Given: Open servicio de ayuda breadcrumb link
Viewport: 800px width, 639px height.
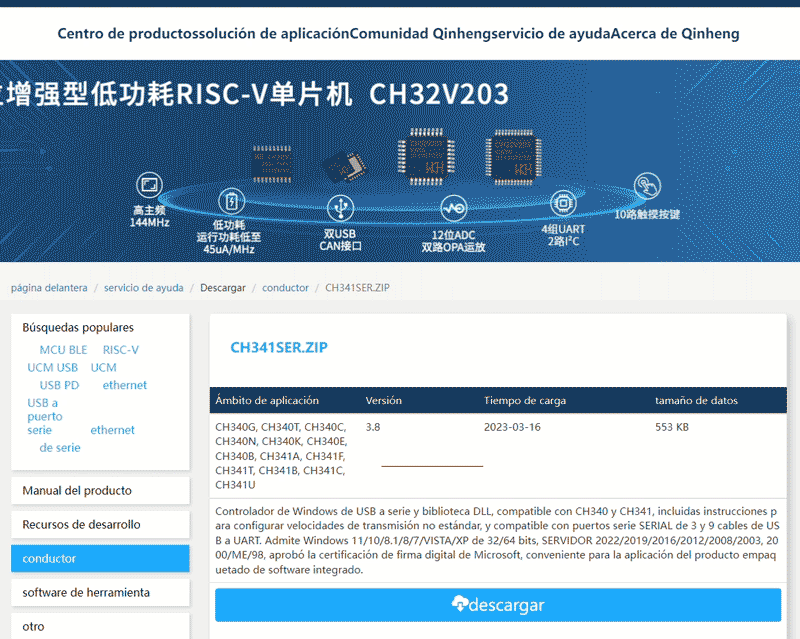Looking at the screenshot, I should (x=143, y=288).
